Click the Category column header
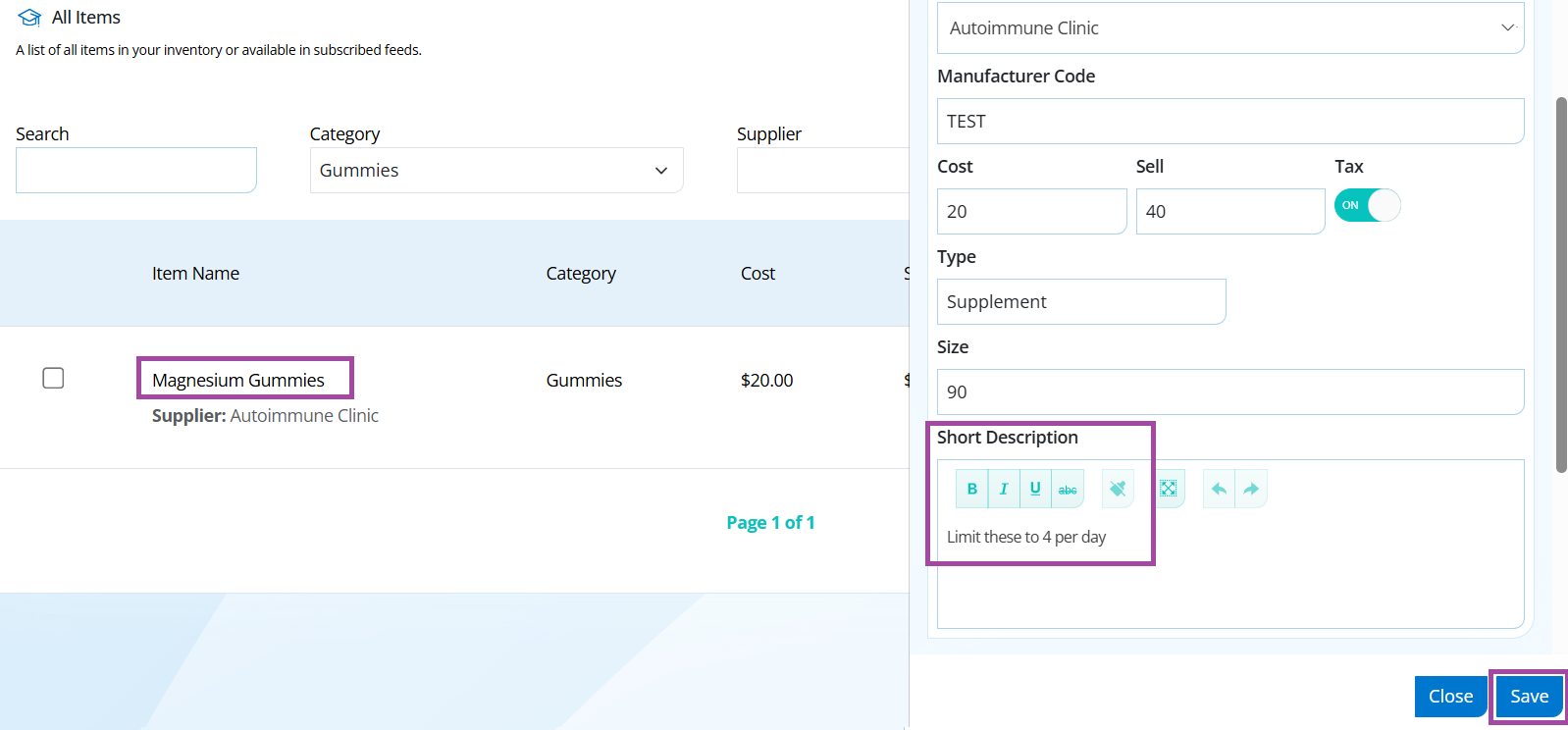 (581, 274)
